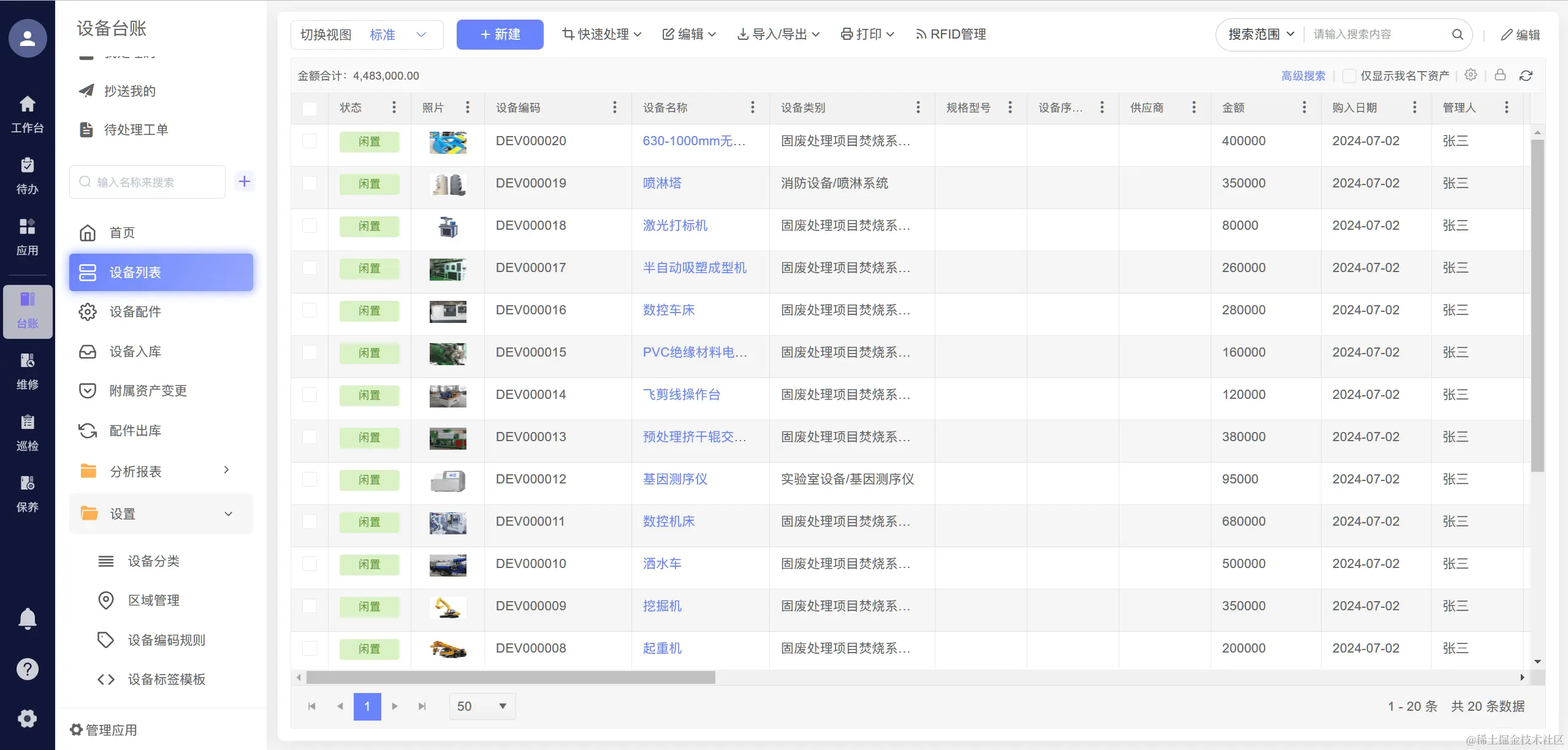Click the lock icon above the table

(1500, 75)
